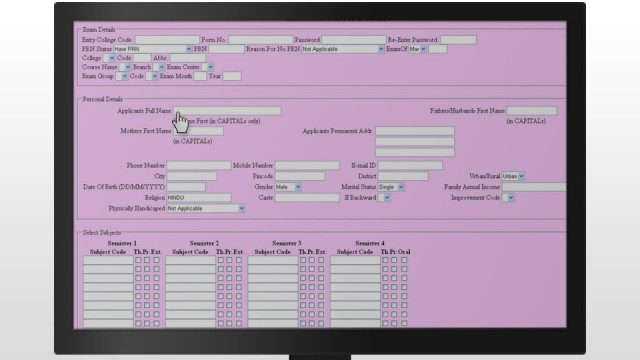Click the 'Select Subjects' section label
Screen dimensions: 640x360
coord(102,233)
